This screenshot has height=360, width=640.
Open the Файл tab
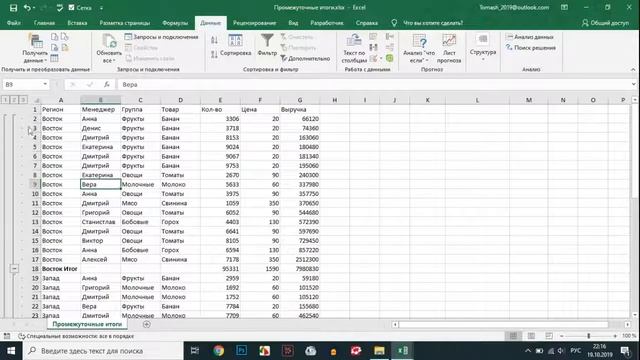coord(13,23)
